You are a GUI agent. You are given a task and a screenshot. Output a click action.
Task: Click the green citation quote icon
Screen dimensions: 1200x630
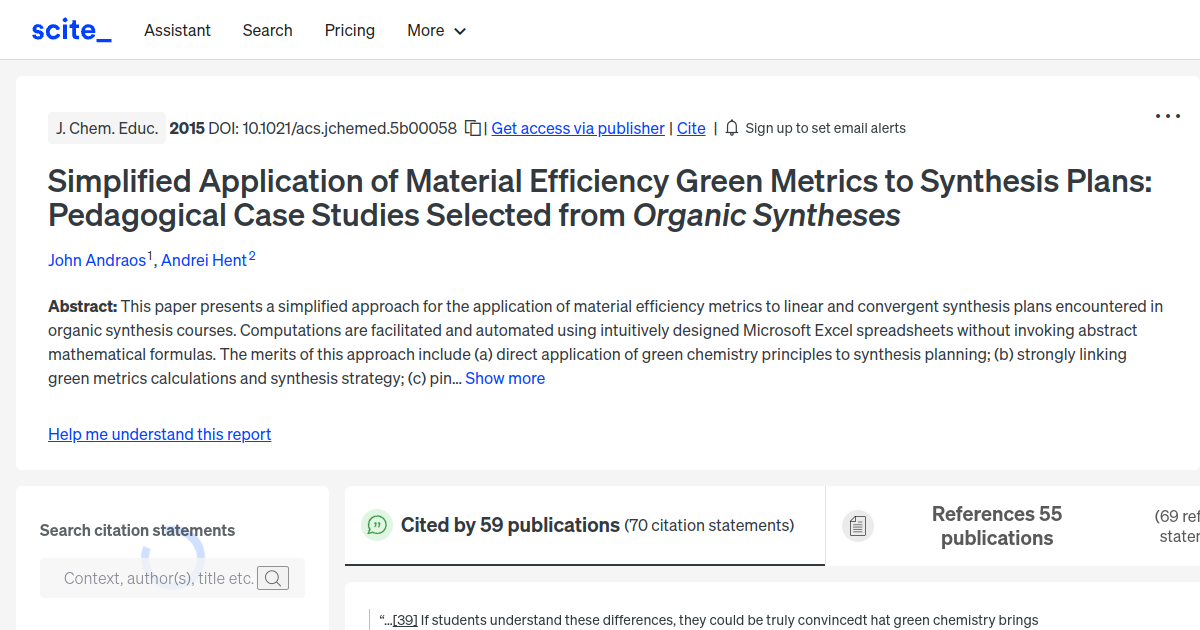click(x=376, y=524)
